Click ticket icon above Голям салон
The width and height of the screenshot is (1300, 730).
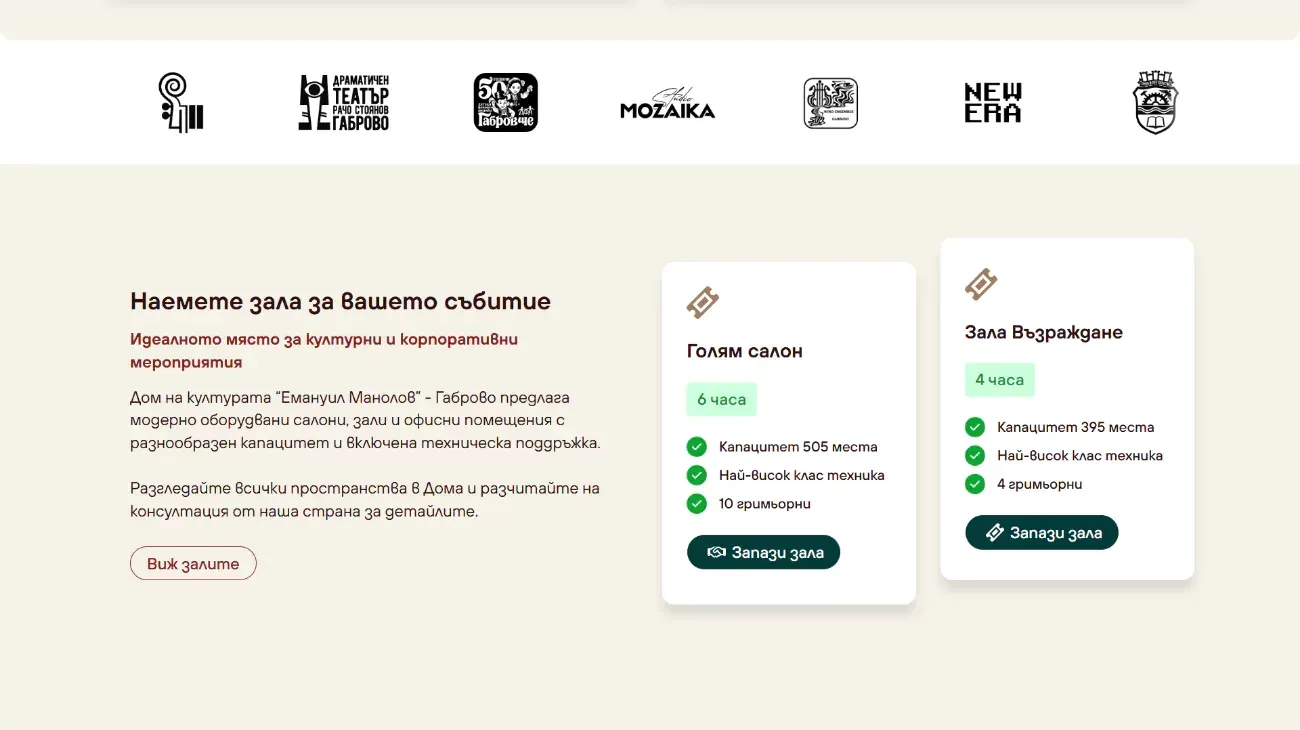[703, 303]
